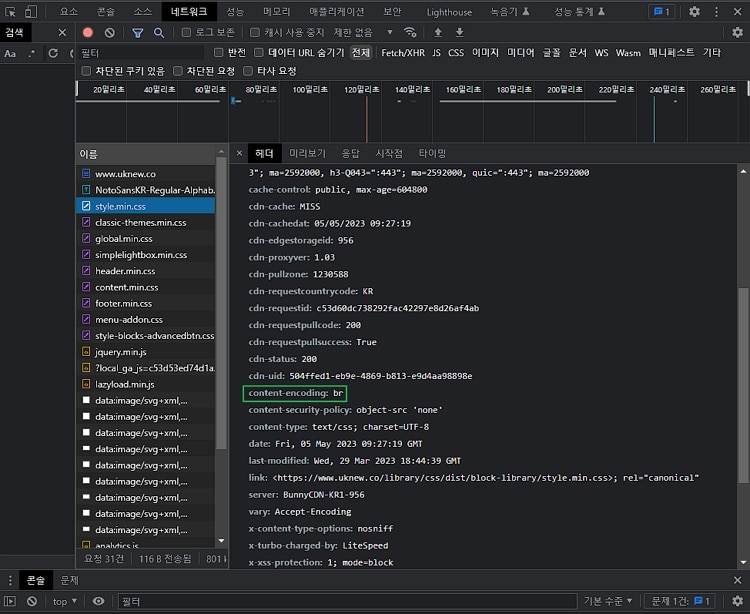Enable 로그 보존 checkbox
This screenshot has height=614, width=750.
[186, 33]
